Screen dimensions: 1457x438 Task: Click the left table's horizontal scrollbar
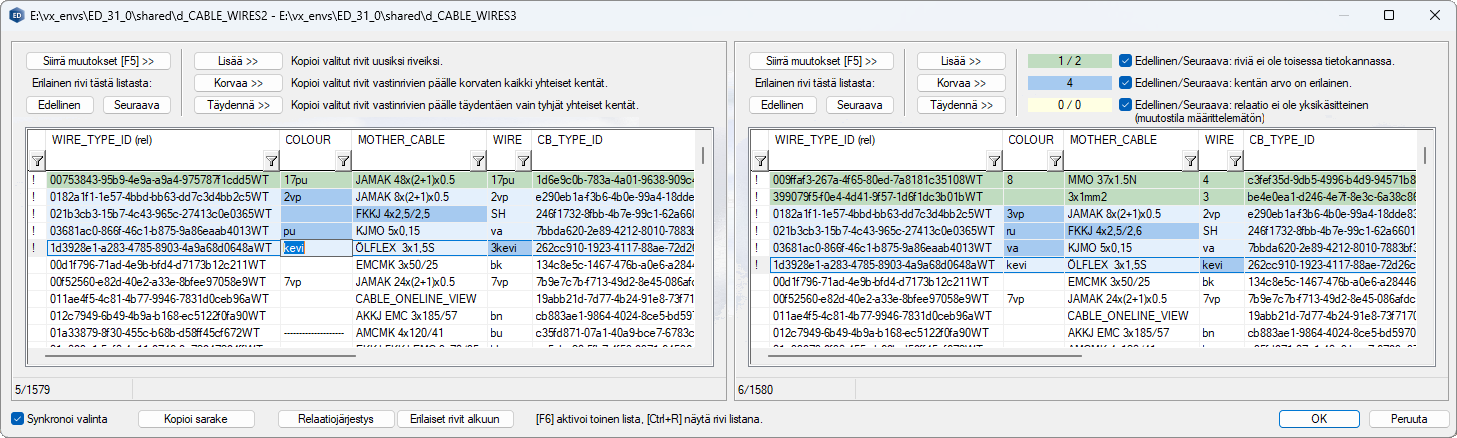pyautogui.click(x=200, y=355)
